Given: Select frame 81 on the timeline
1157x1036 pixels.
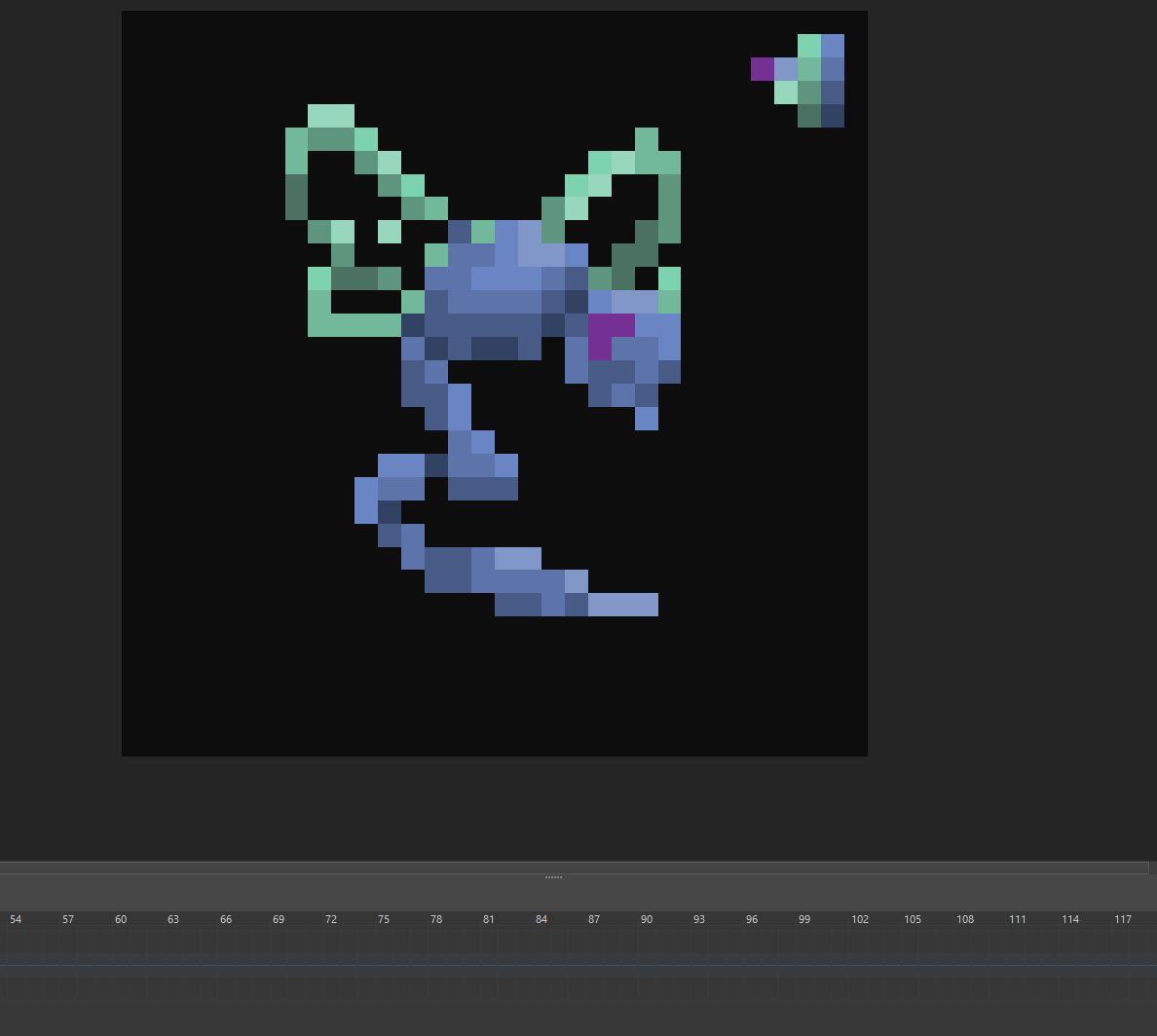Looking at the screenshot, I should point(489,919).
